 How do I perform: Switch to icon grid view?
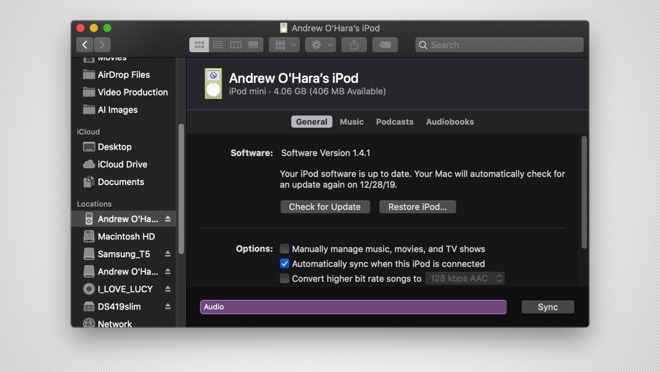pyautogui.click(x=199, y=45)
